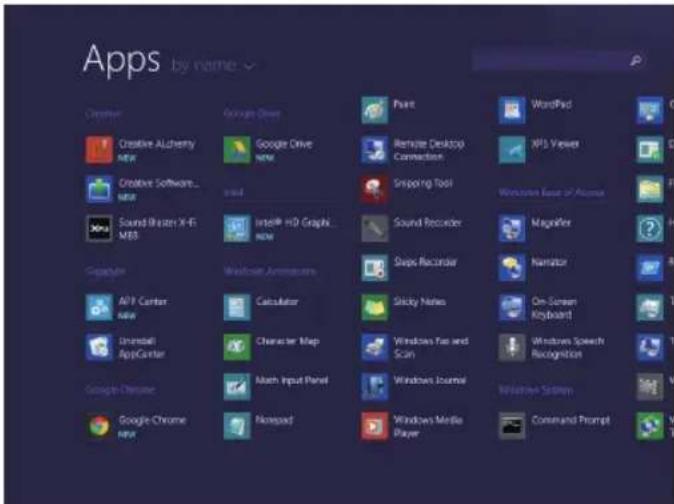Launch the Google Chrome icon
The width and height of the screenshot is (674, 504).
point(99,426)
